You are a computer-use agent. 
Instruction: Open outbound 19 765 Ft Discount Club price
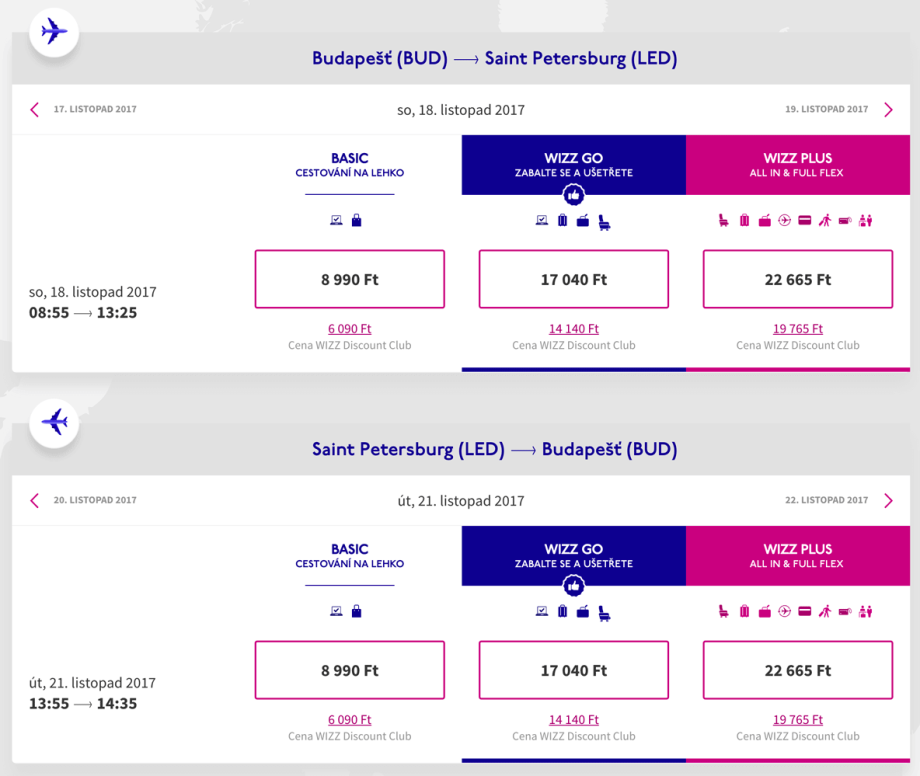[798, 329]
